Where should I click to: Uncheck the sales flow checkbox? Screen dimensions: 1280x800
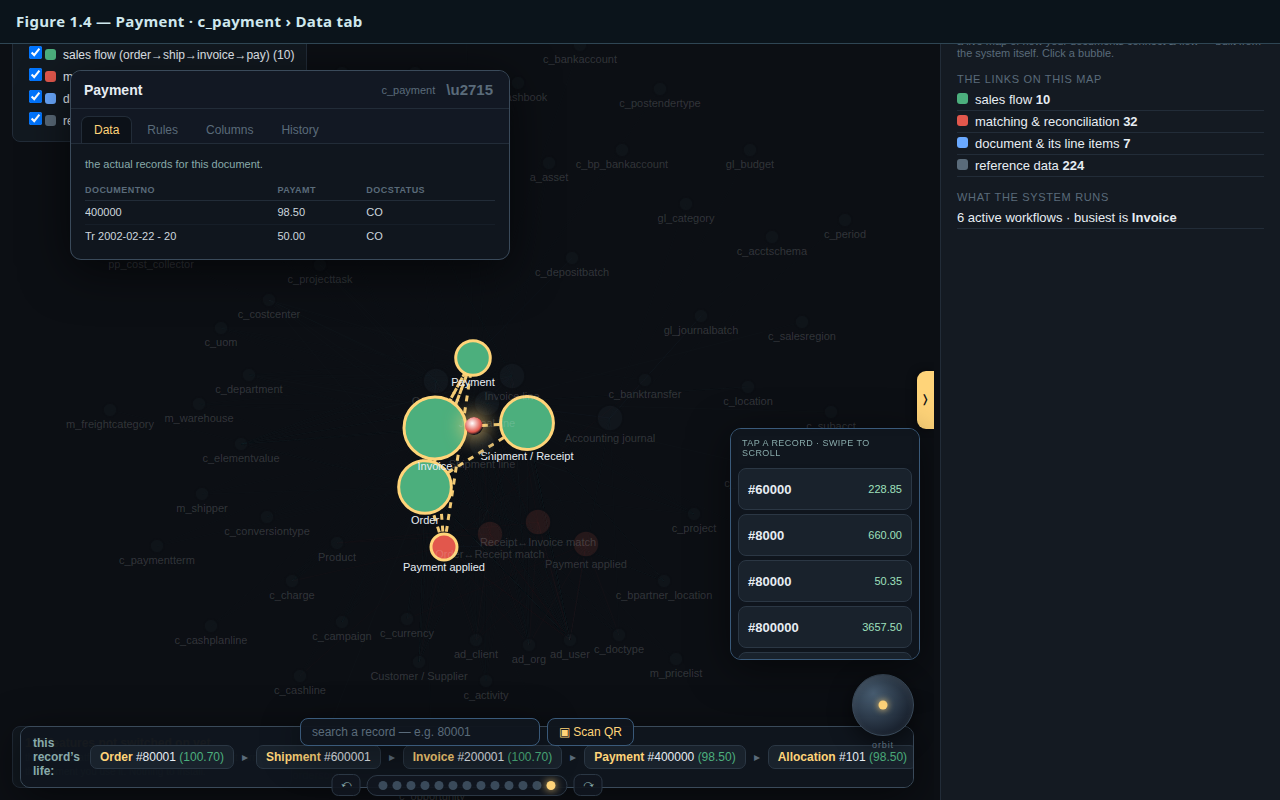click(36, 53)
